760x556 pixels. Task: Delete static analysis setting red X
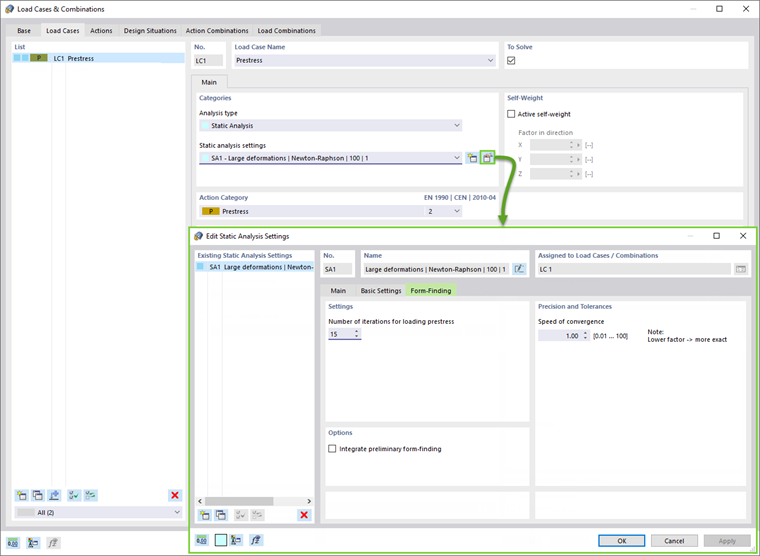304,515
